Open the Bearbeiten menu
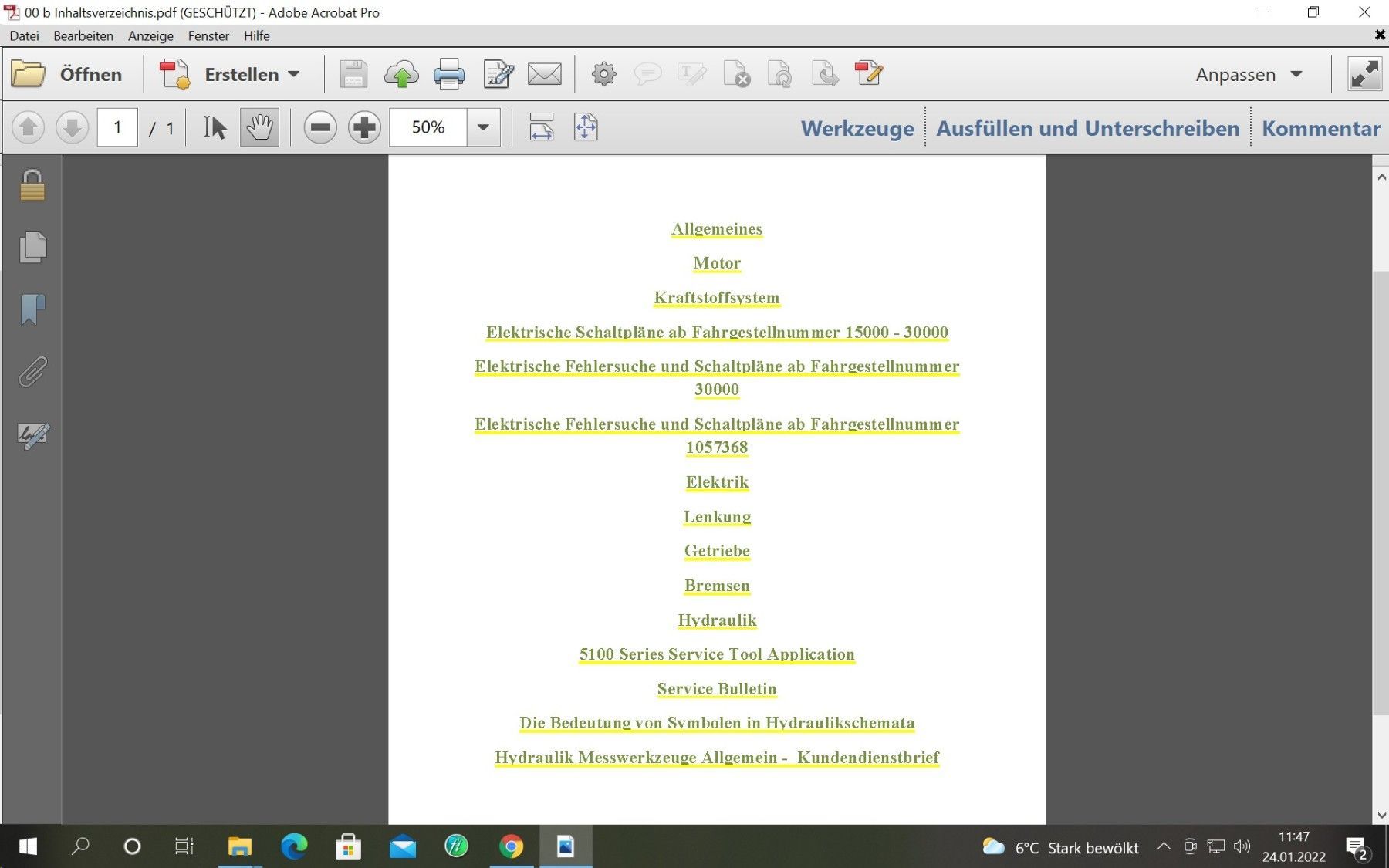This screenshot has width=1389, height=868. (83, 35)
